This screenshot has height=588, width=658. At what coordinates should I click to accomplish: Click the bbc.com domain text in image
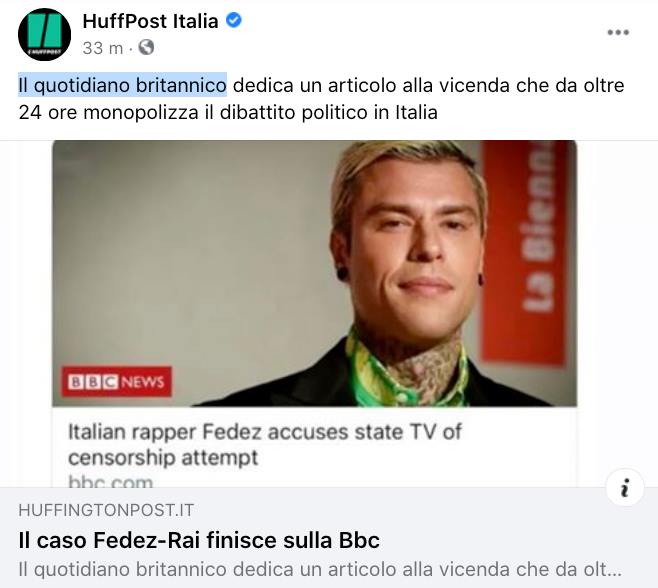[x=110, y=481]
